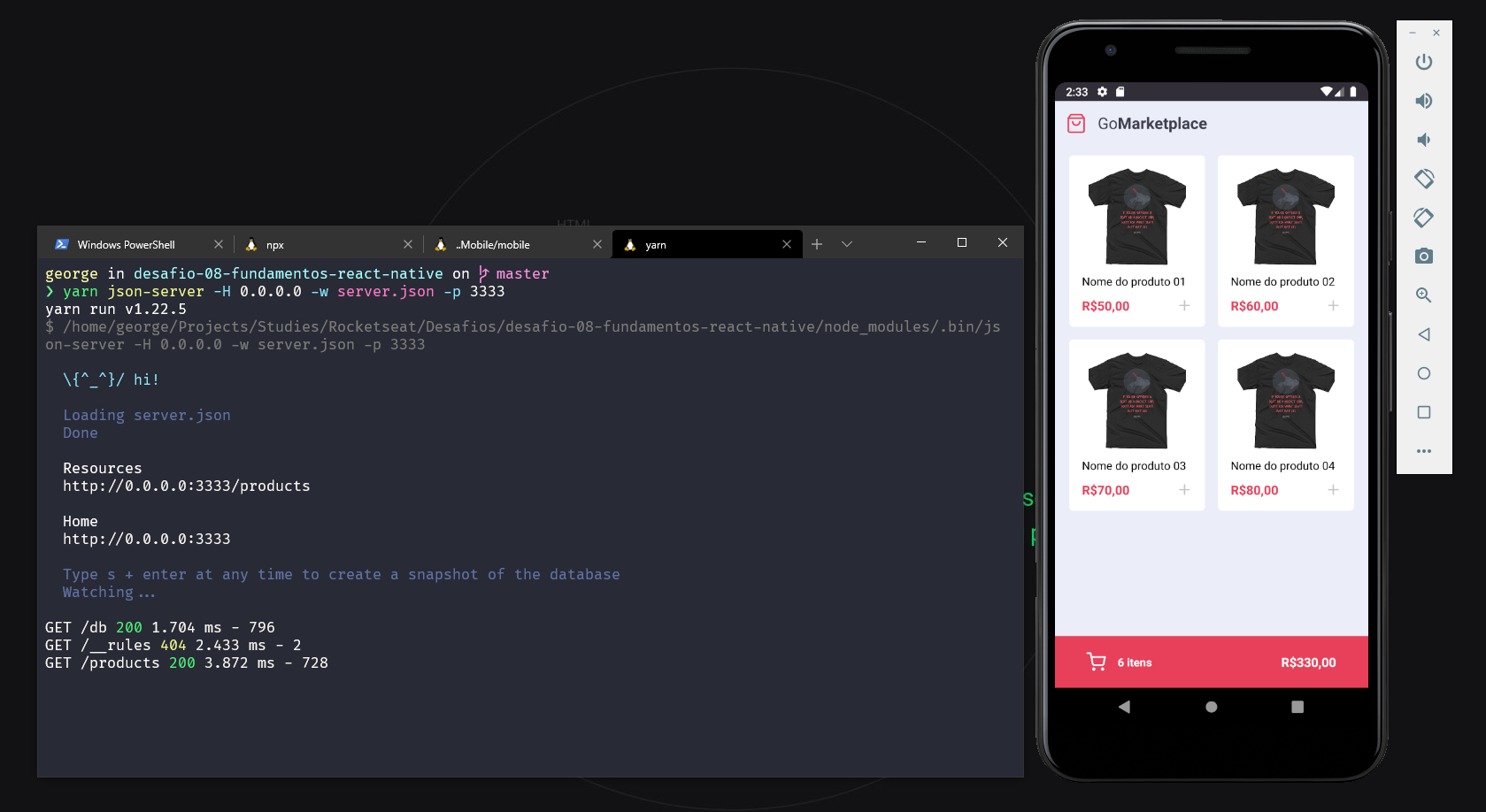Rotate emulator right using rotate icon
The height and width of the screenshot is (812, 1486).
pos(1423,218)
